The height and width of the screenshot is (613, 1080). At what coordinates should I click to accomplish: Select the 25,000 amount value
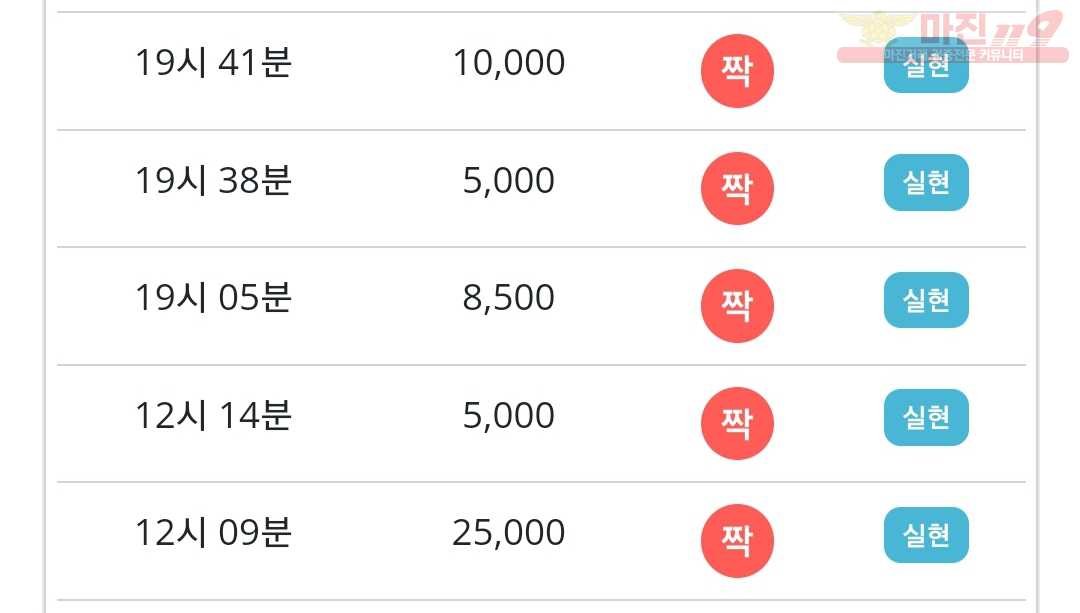tap(509, 534)
